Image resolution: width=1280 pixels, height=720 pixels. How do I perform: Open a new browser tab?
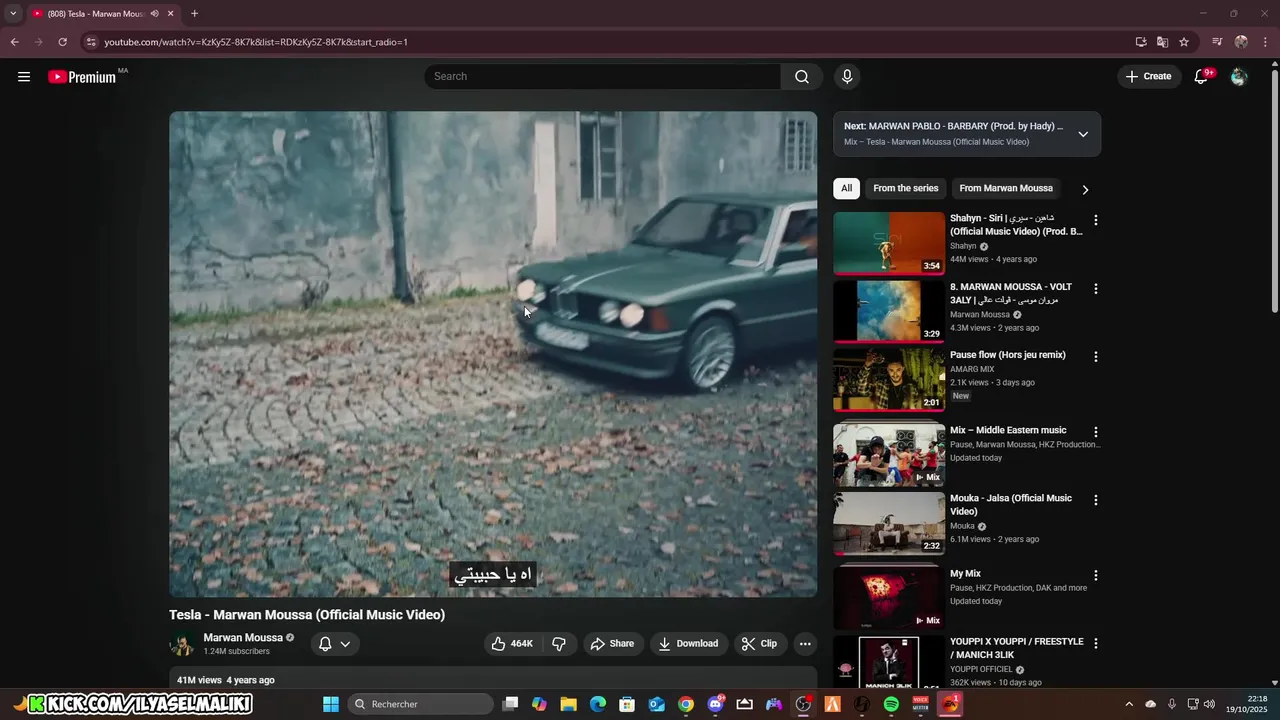pos(194,14)
